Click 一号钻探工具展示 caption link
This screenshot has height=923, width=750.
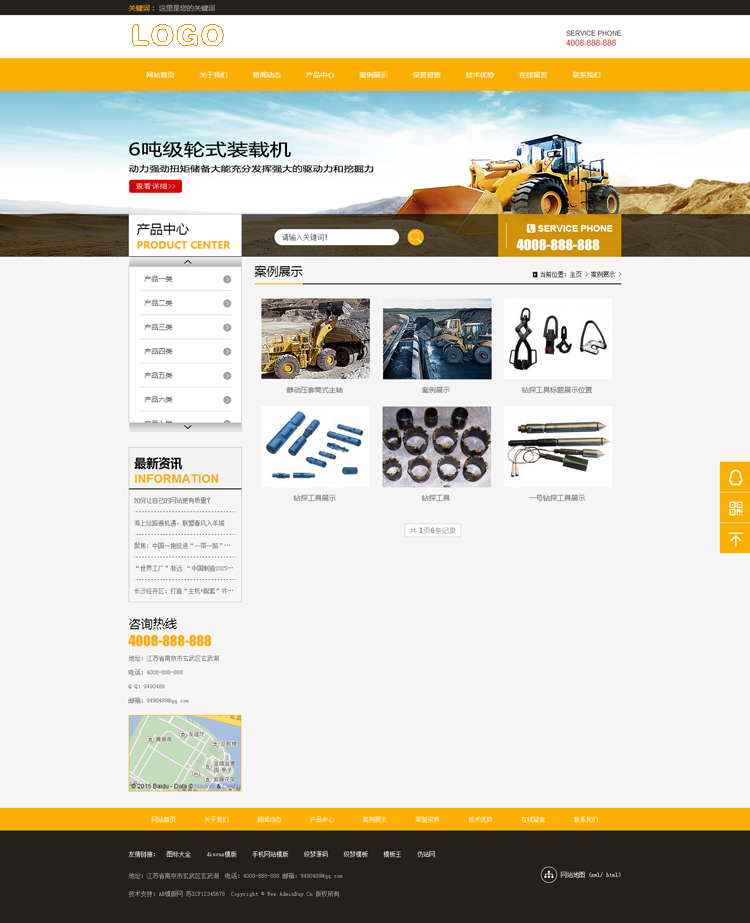click(557, 498)
